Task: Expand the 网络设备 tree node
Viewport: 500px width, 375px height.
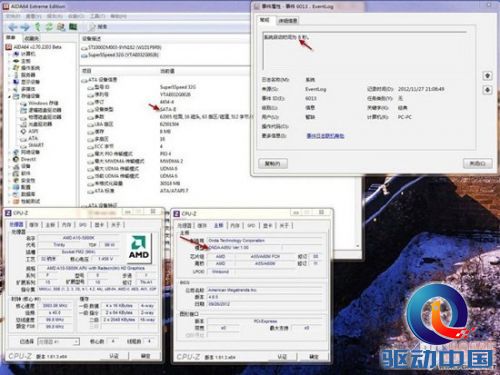Action: click(x=9, y=152)
